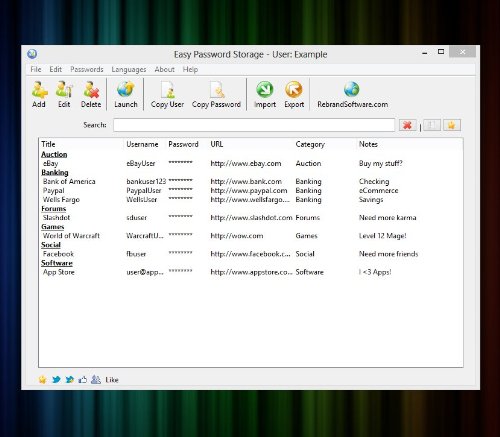Open the Edit menu

tap(56, 69)
